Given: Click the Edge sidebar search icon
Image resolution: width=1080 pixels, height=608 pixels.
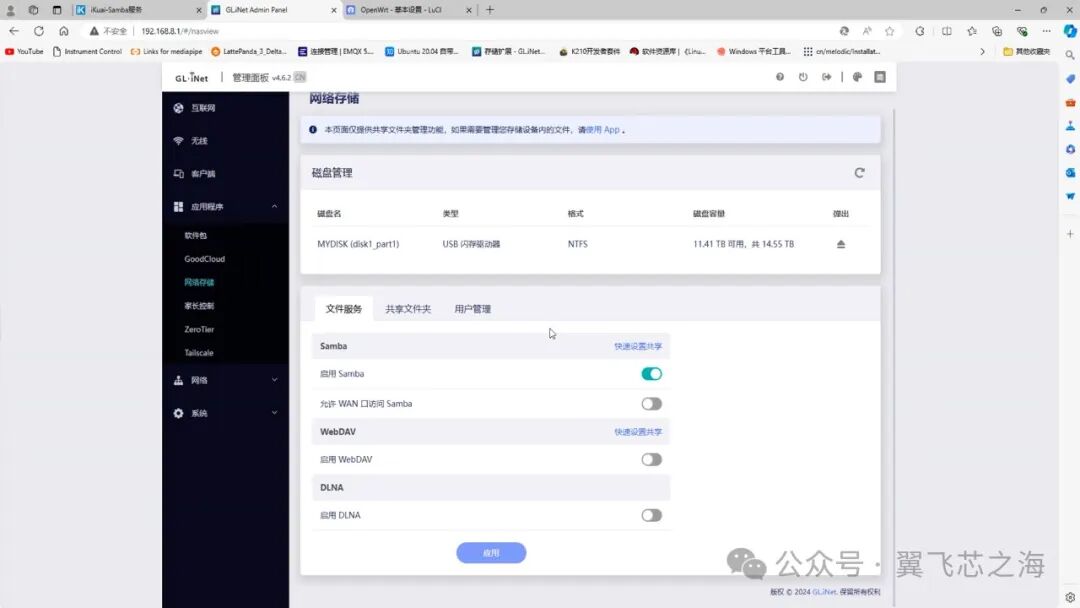Looking at the screenshot, I should pyautogui.click(x=1070, y=55).
